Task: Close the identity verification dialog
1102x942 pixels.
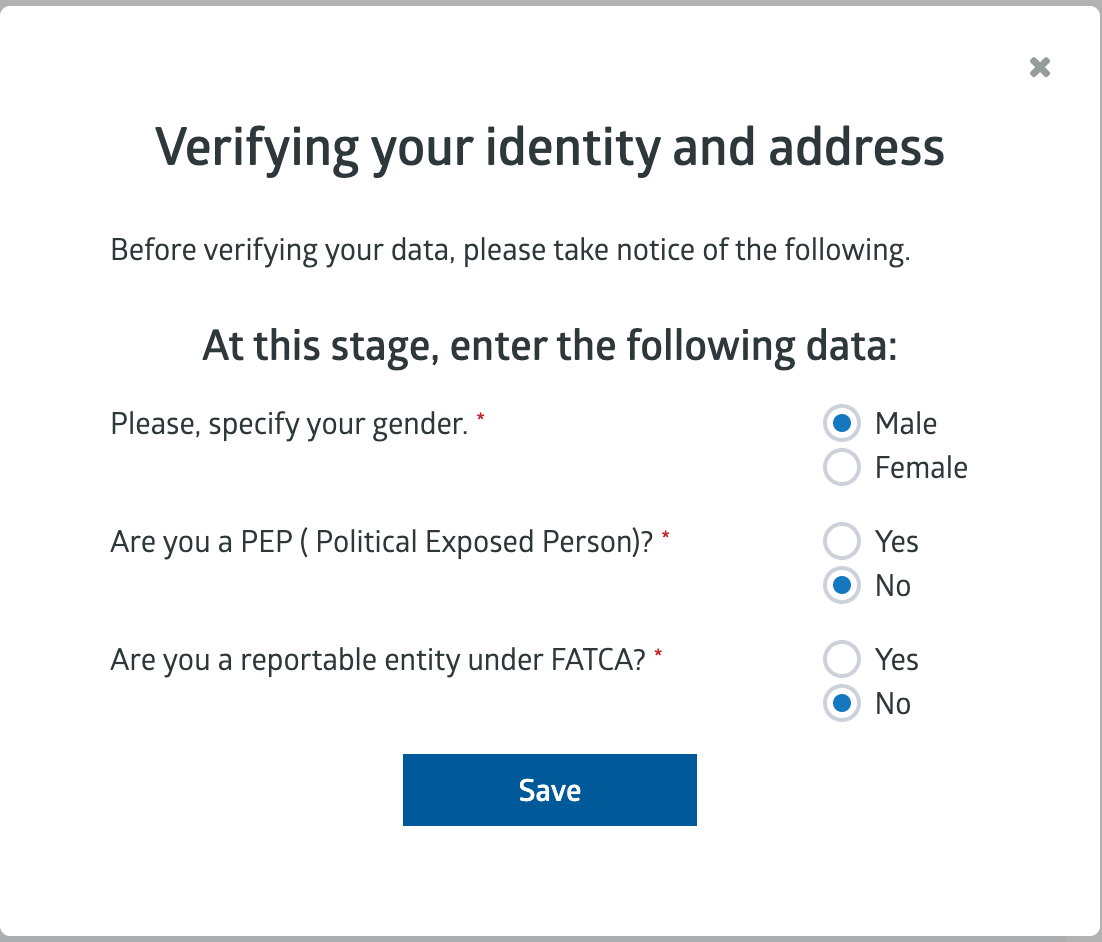Action: 1040,68
